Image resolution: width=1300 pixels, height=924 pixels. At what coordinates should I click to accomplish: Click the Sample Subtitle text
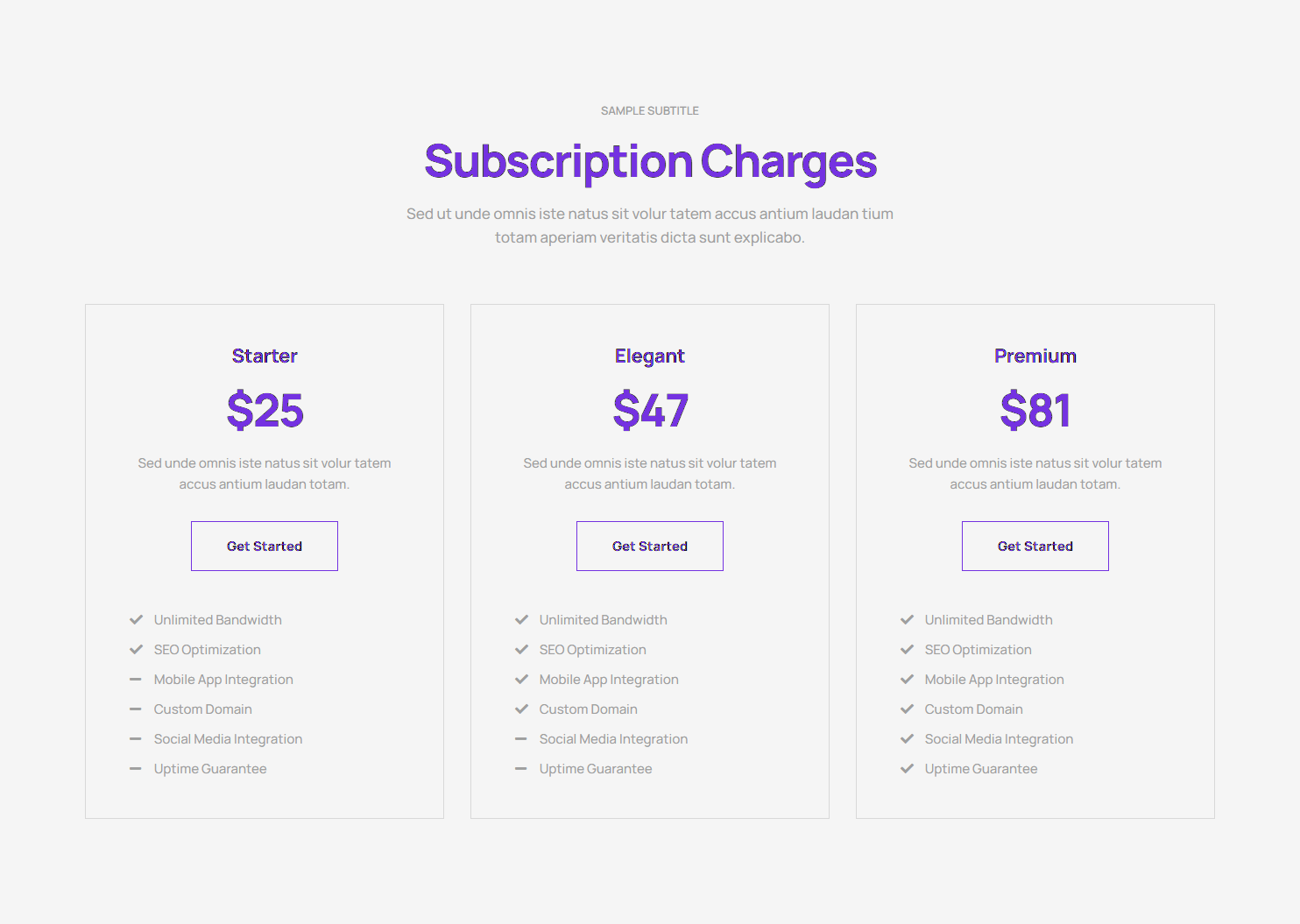pos(650,111)
